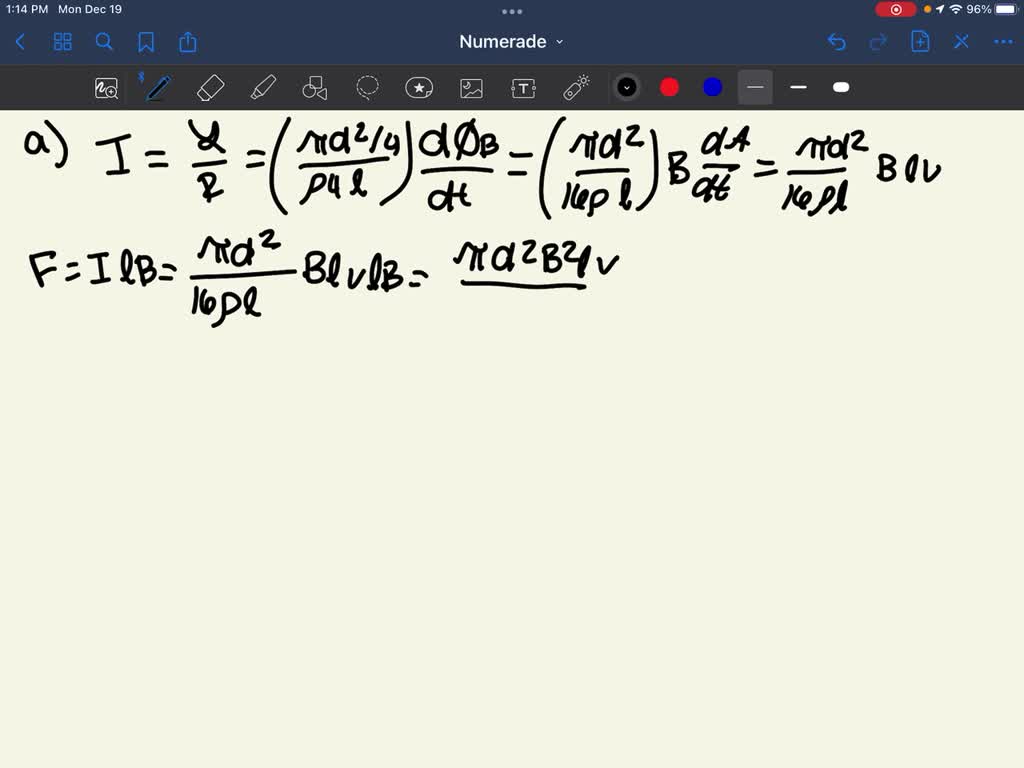This screenshot has width=1024, height=768.
Task: Open the more options menu
Action: tap(1003, 42)
